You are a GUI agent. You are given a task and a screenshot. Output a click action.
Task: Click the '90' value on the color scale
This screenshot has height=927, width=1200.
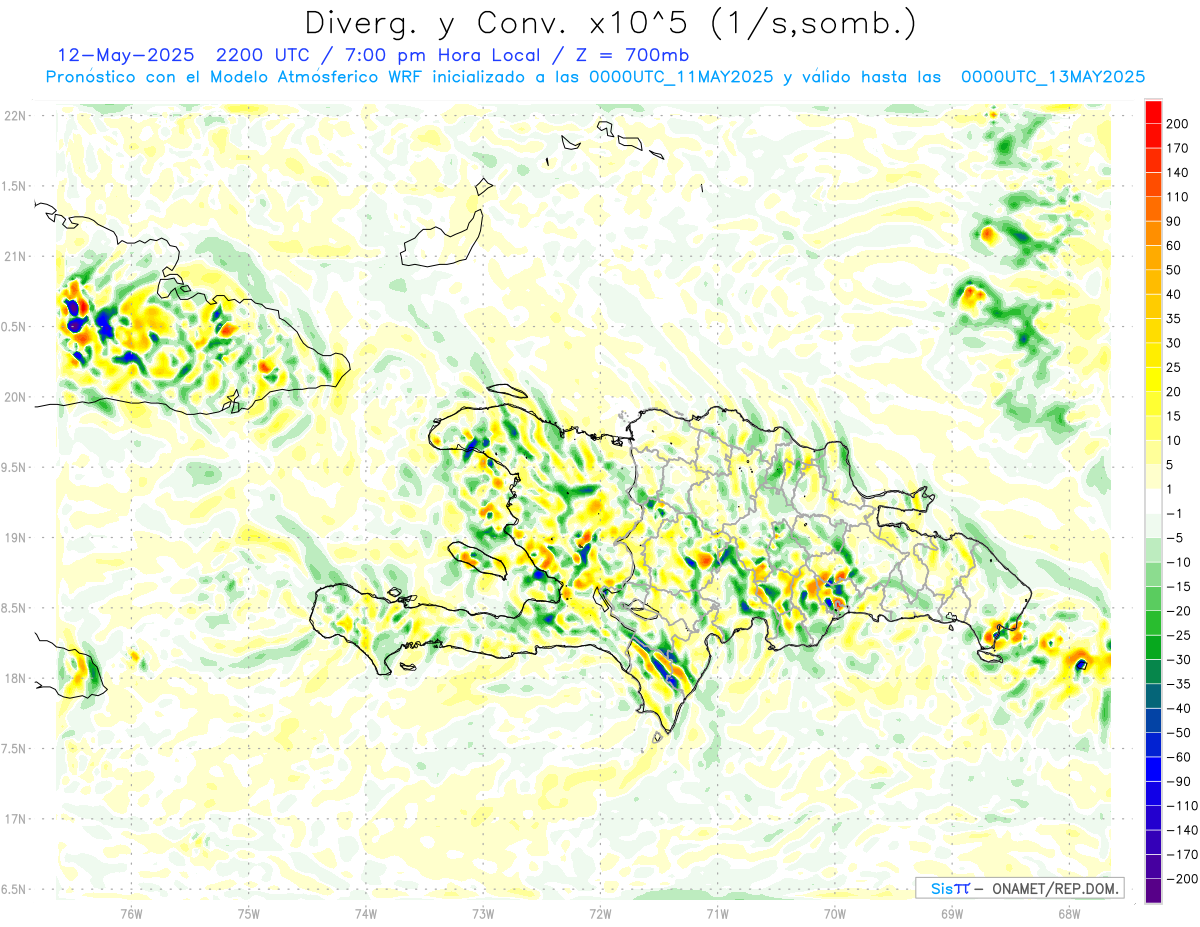click(x=1174, y=222)
